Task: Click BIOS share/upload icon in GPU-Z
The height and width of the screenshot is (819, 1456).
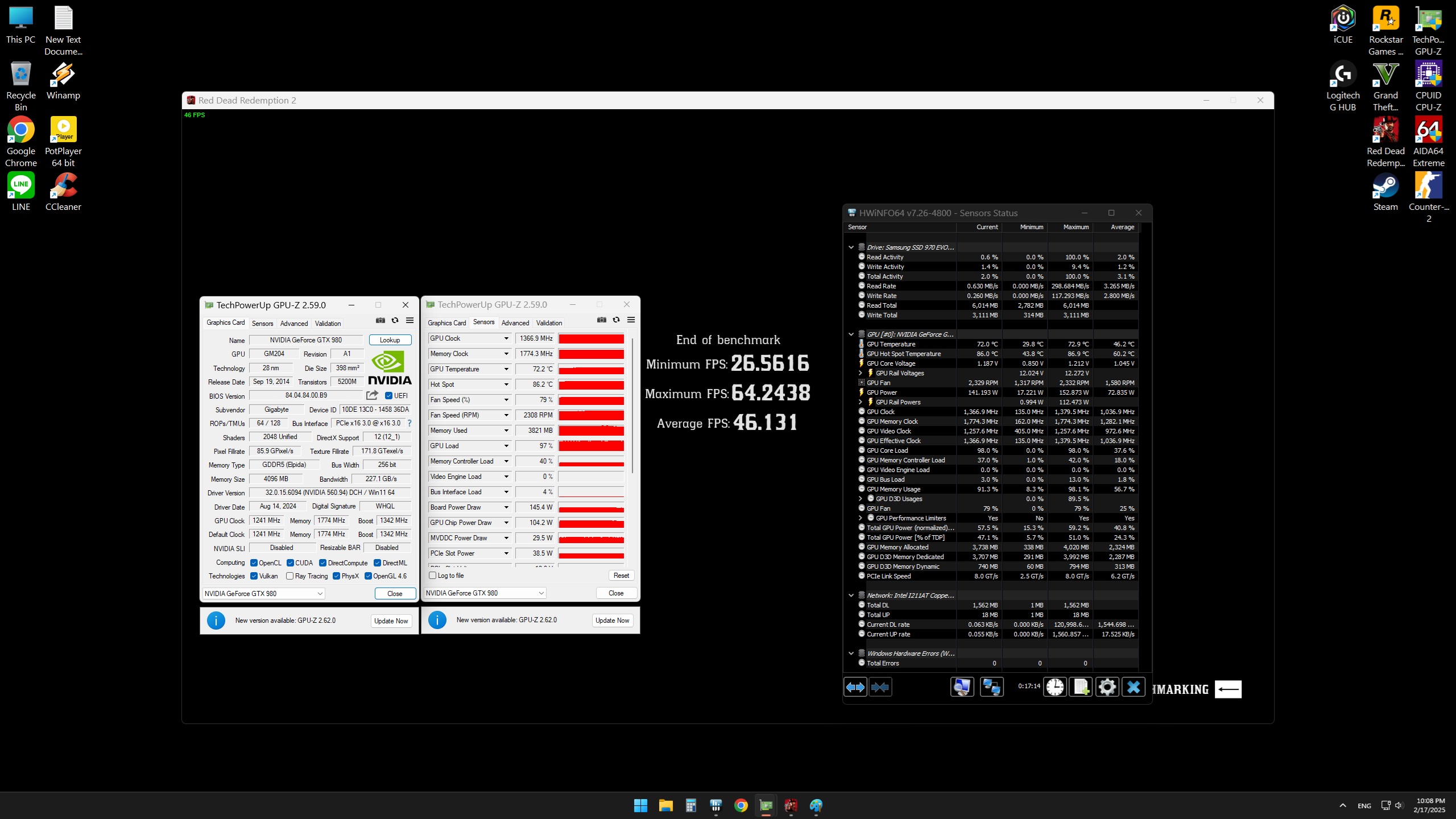Action: click(x=373, y=395)
